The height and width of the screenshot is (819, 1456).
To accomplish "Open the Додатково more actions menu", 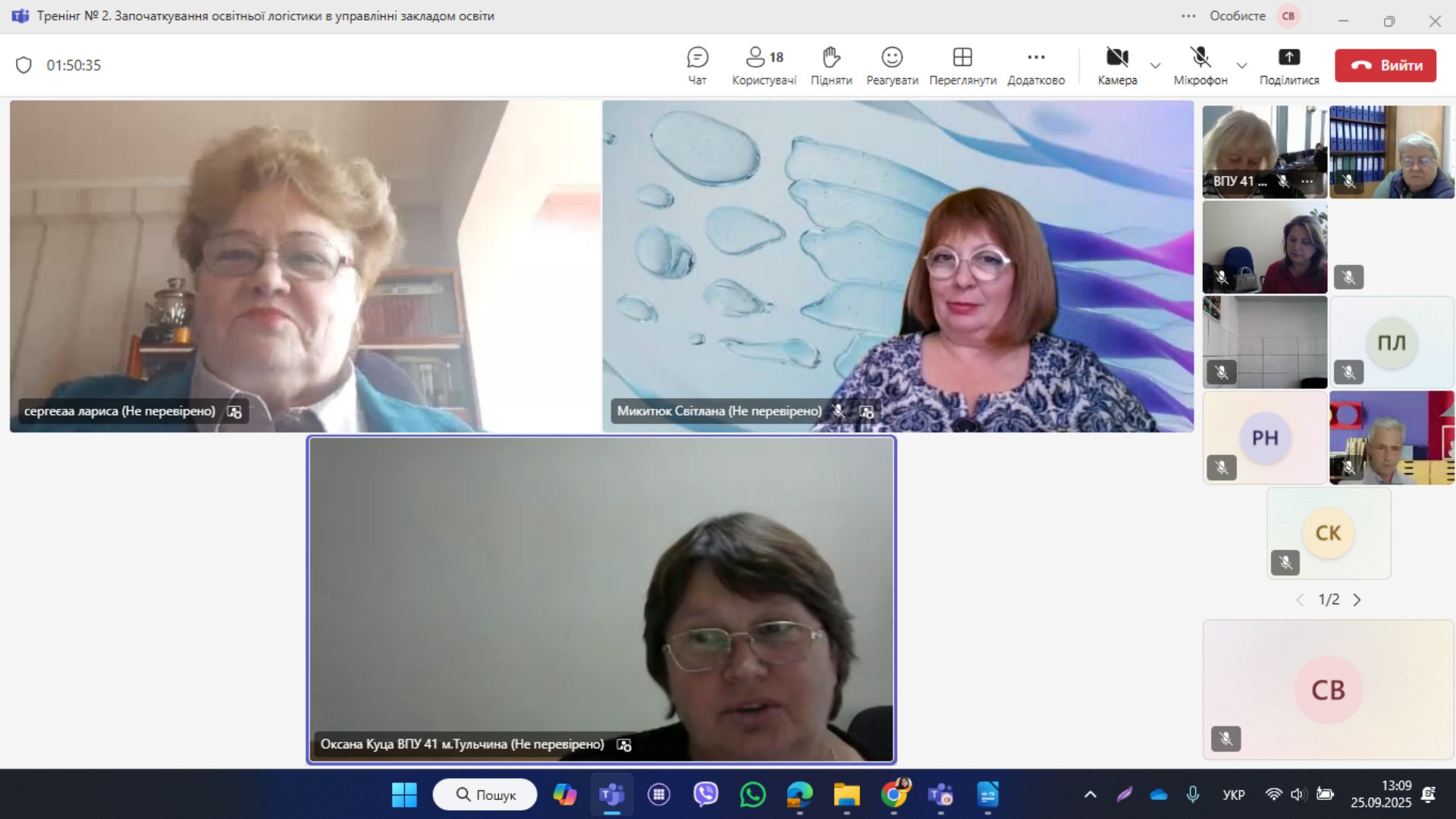I will coord(1036,65).
